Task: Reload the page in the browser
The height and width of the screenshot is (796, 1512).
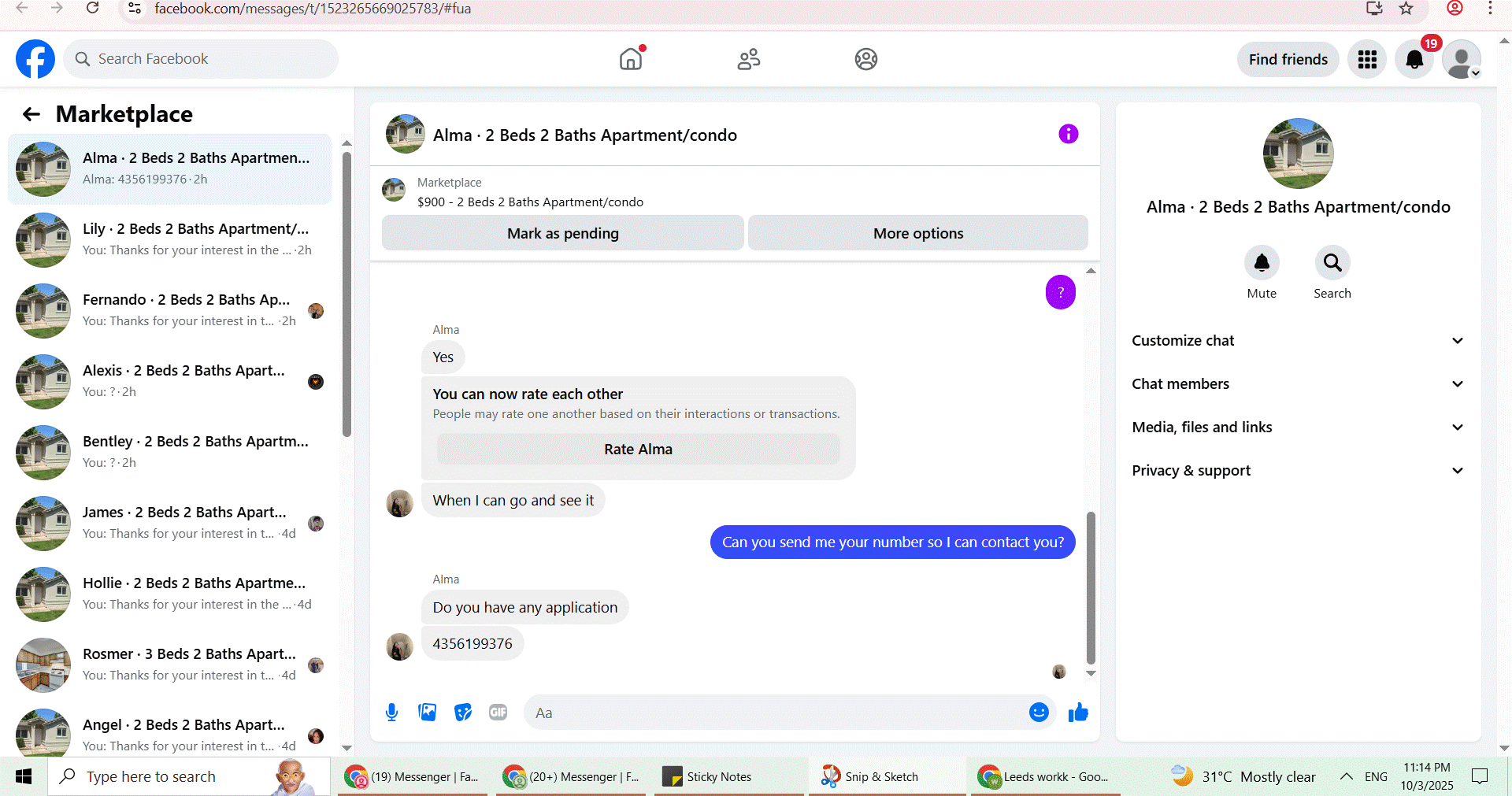Action: [92, 8]
